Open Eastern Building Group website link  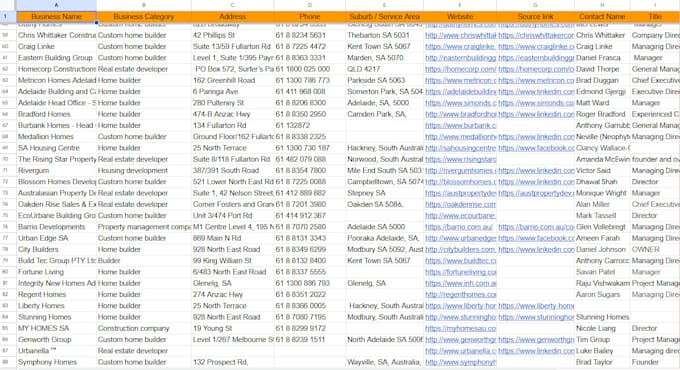pyautogui.click(x=461, y=58)
